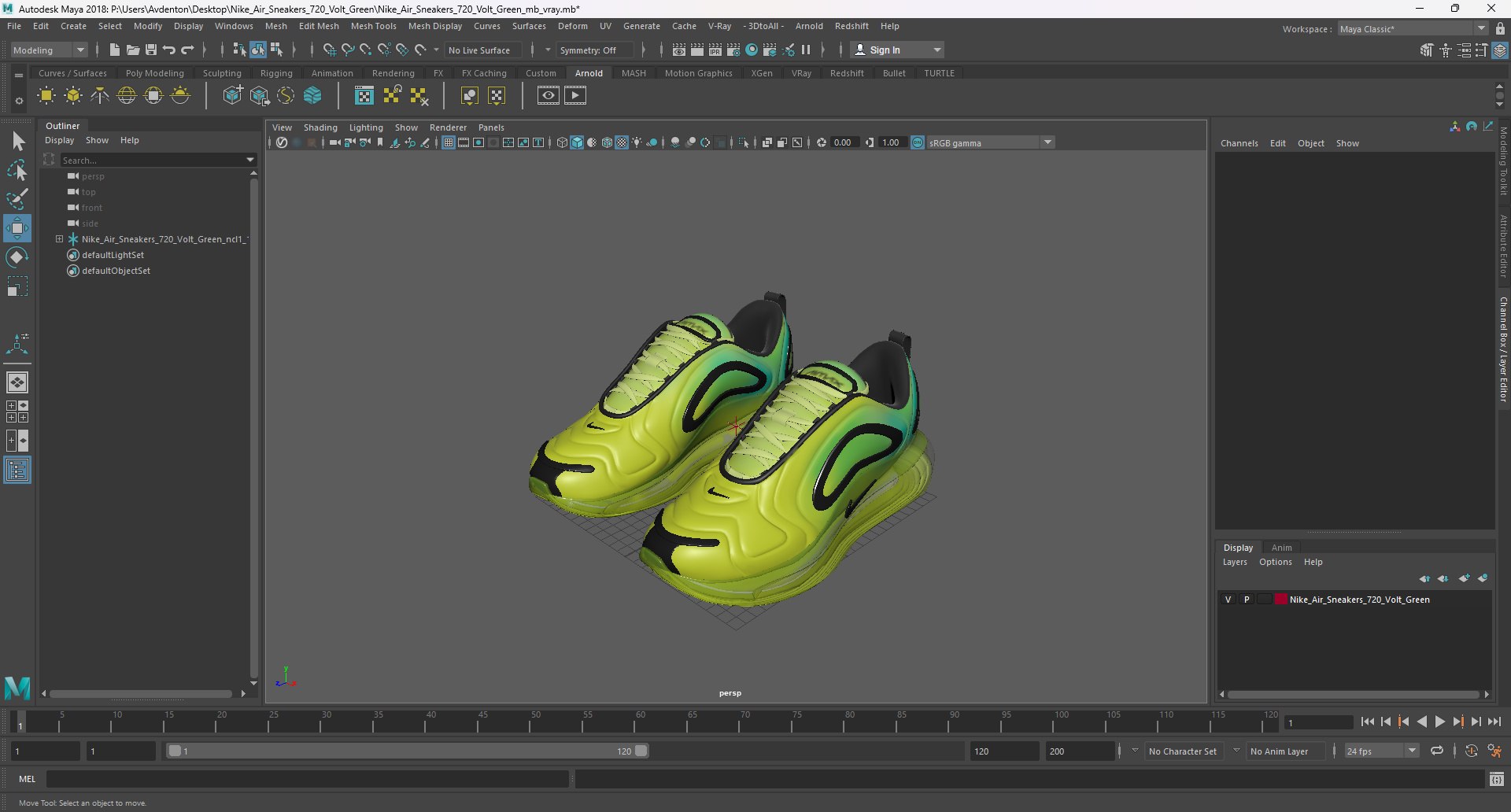
Task: Toggle P playback box of Nike layer
Action: pos(1246,600)
